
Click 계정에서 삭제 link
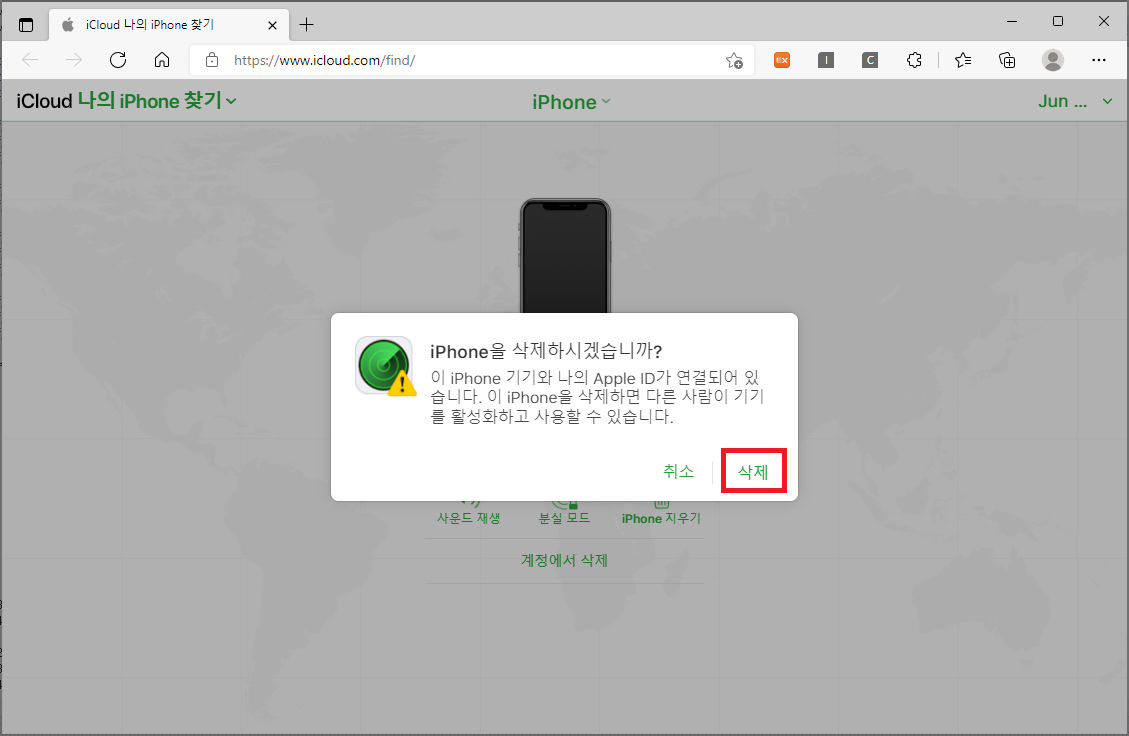pyautogui.click(x=564, y=560)
